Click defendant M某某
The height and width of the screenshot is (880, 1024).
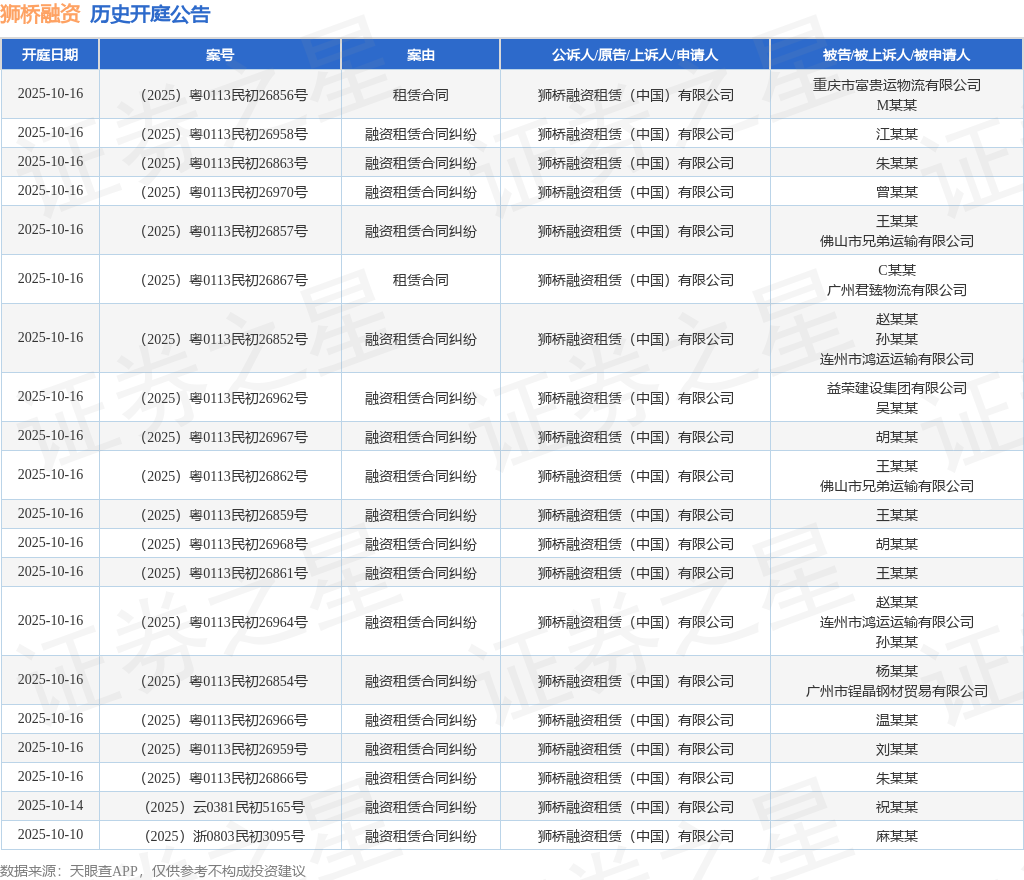click(x=897, y=105)
